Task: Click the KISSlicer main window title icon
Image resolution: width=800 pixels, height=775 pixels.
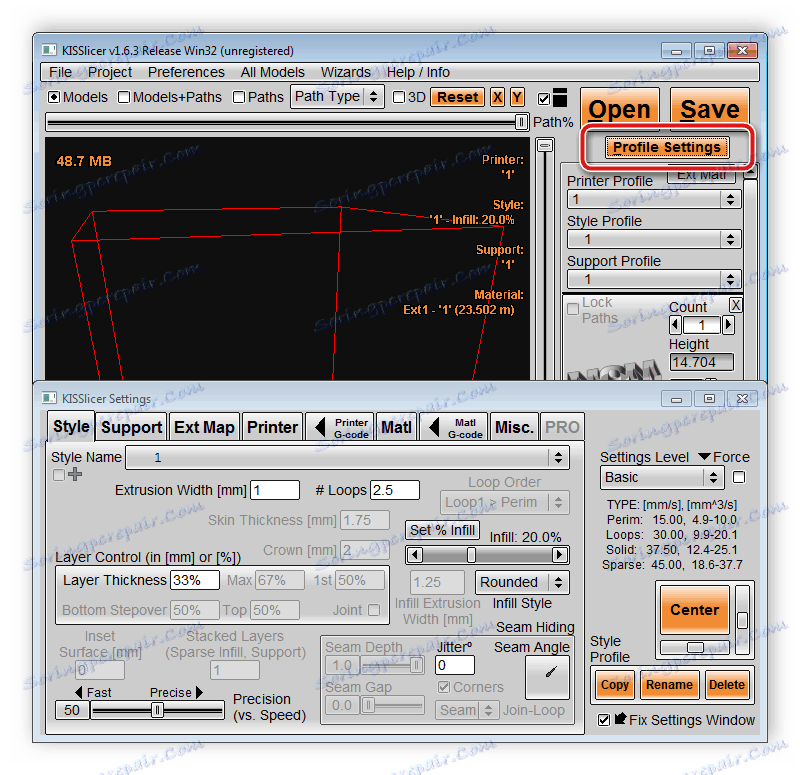Action: pos(49,50)
